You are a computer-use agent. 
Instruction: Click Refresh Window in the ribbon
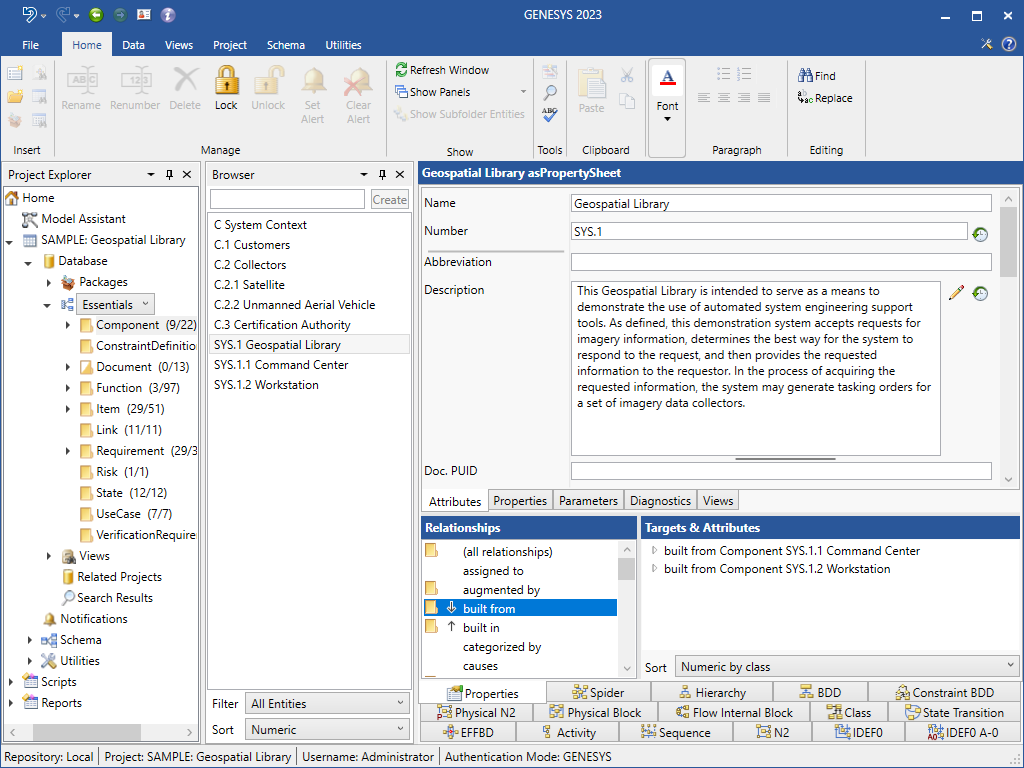(x=442, y=70)
